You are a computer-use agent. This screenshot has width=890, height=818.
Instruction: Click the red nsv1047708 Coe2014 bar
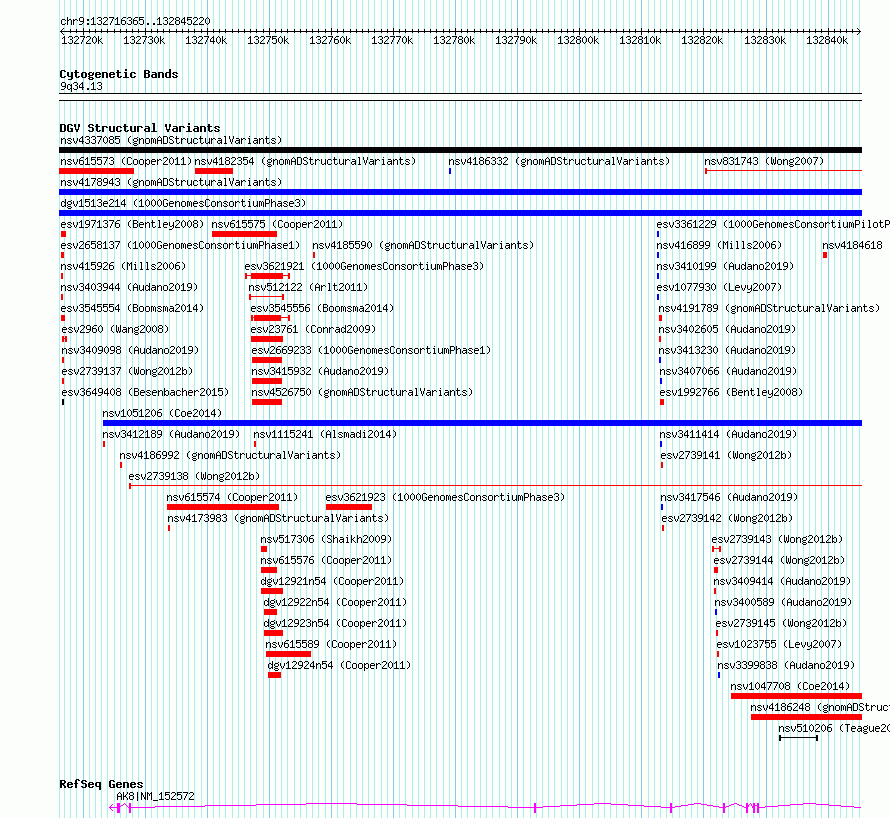coord(796,696)
